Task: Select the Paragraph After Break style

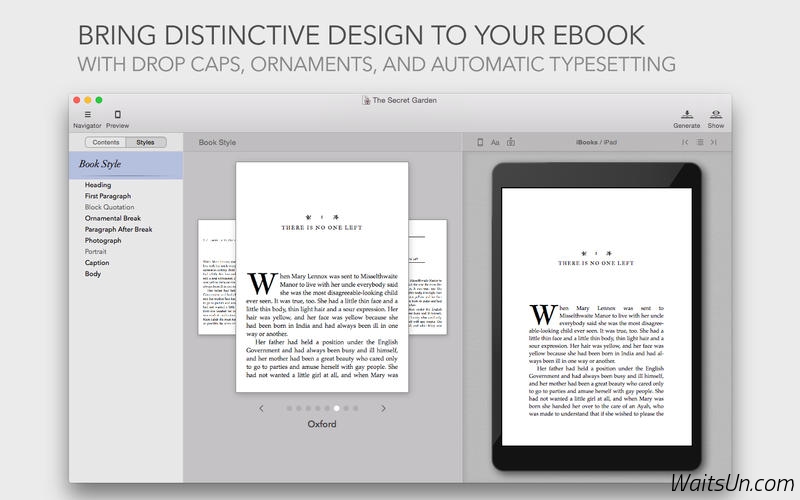Action: pos(118,230)
